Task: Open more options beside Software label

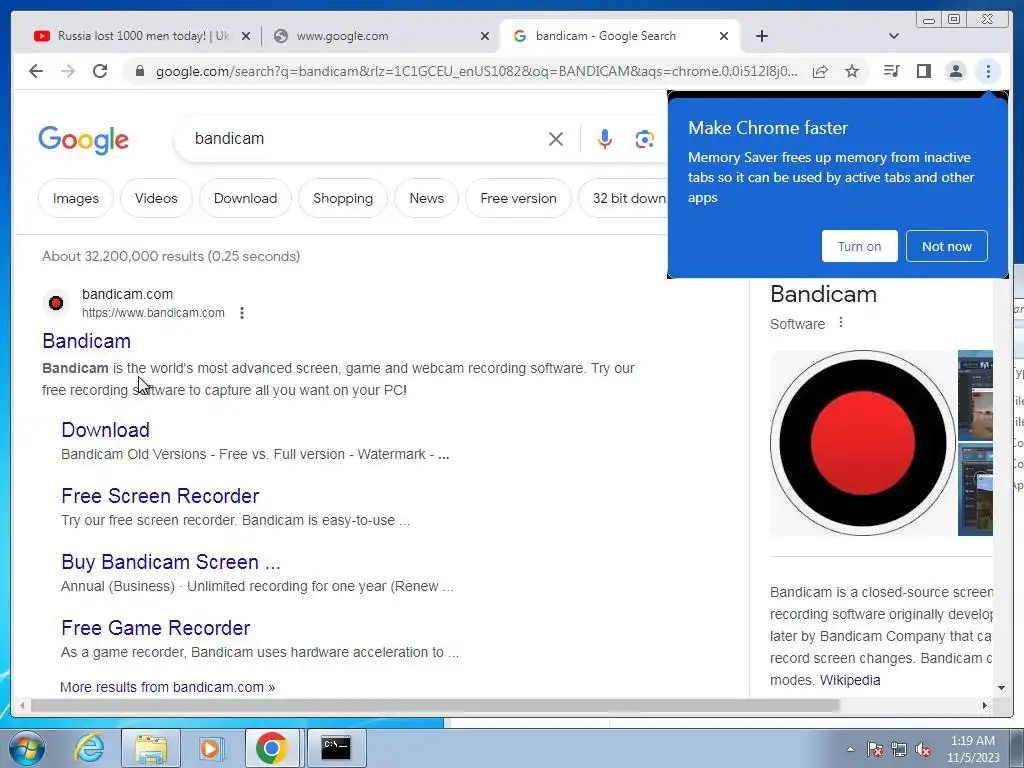Action: tap(841, 323)
